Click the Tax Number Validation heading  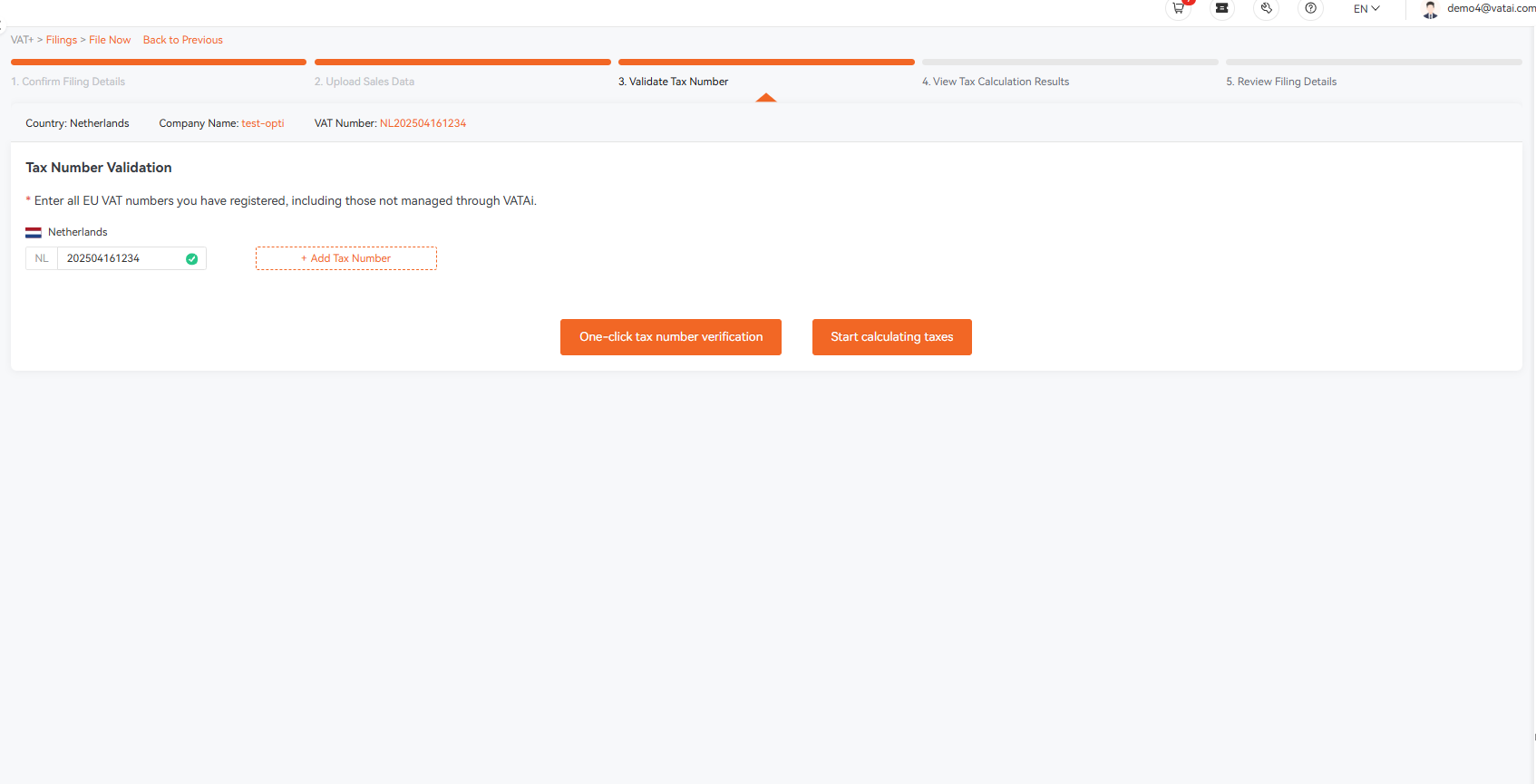[x=99, y=168]
